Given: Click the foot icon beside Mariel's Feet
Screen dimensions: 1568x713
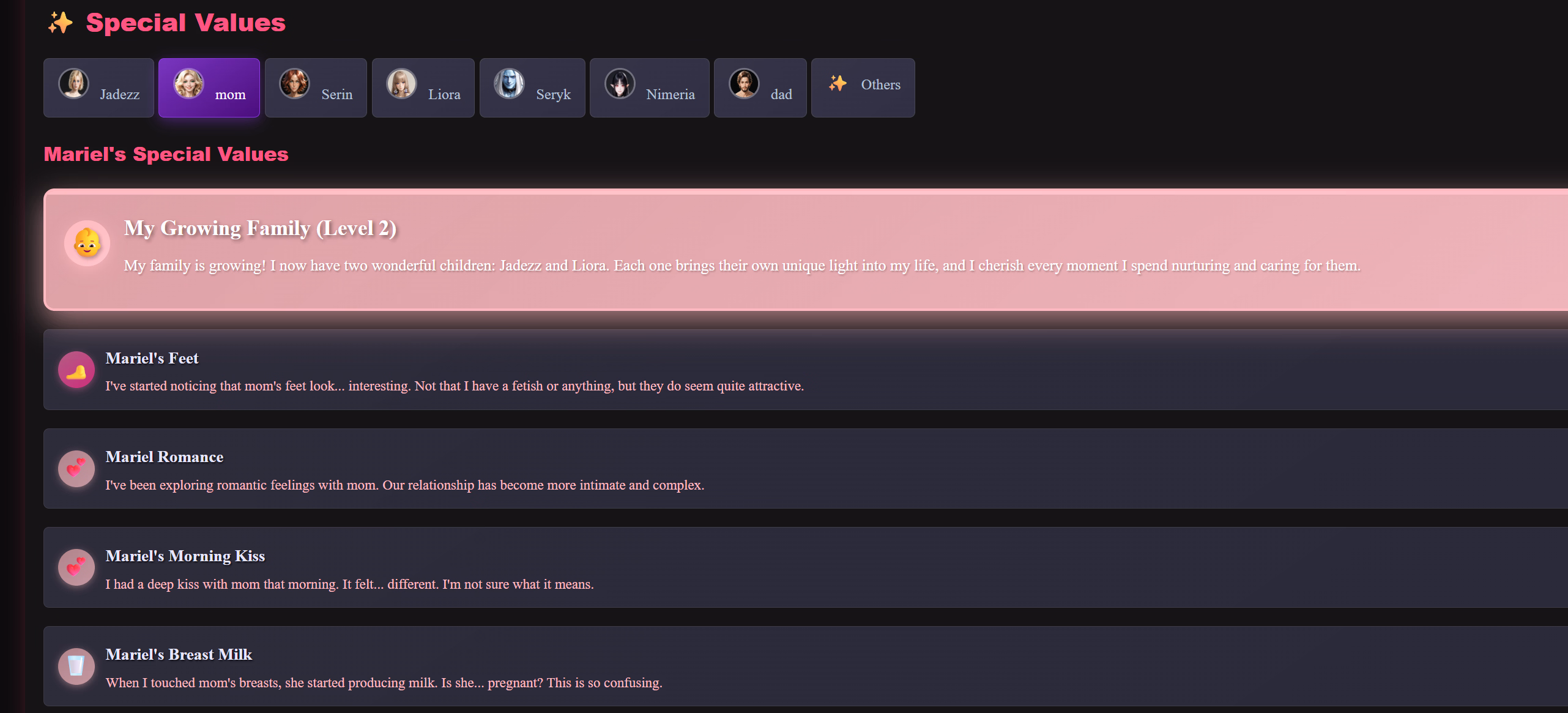Looking at the screenshot, I should coord(76,370).
